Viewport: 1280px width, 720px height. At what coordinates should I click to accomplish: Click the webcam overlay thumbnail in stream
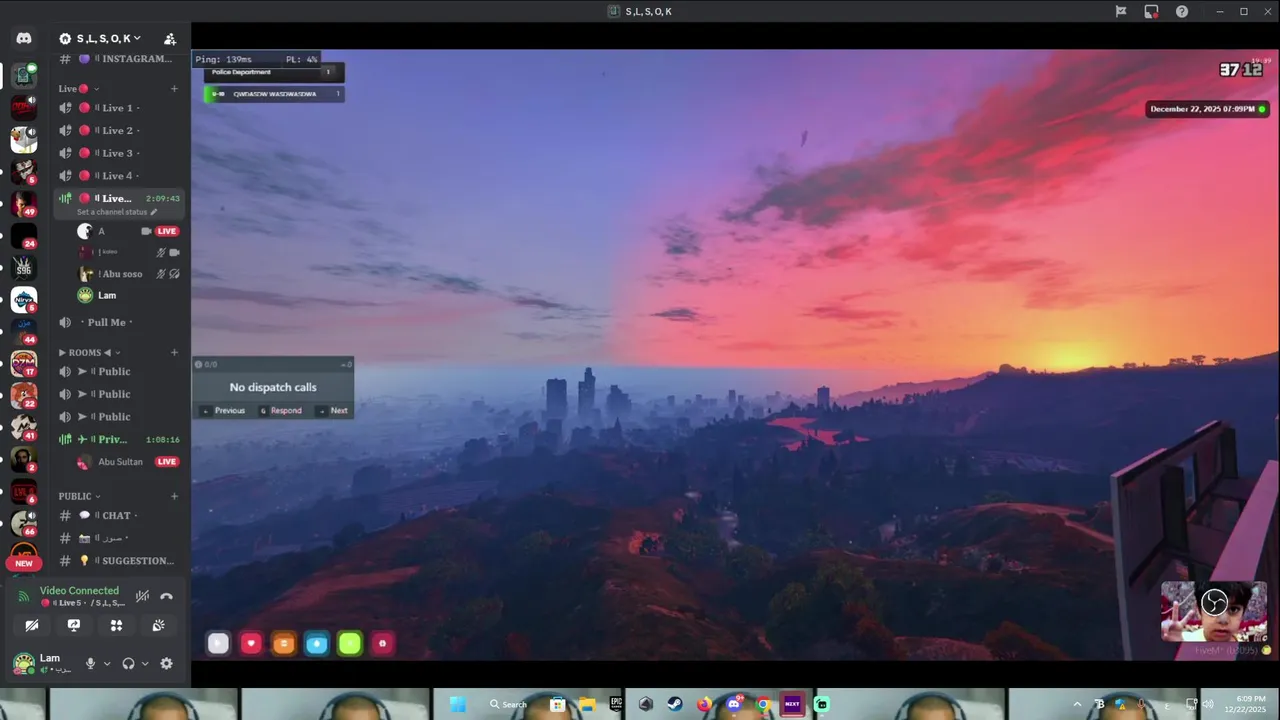click(1214, 612)
